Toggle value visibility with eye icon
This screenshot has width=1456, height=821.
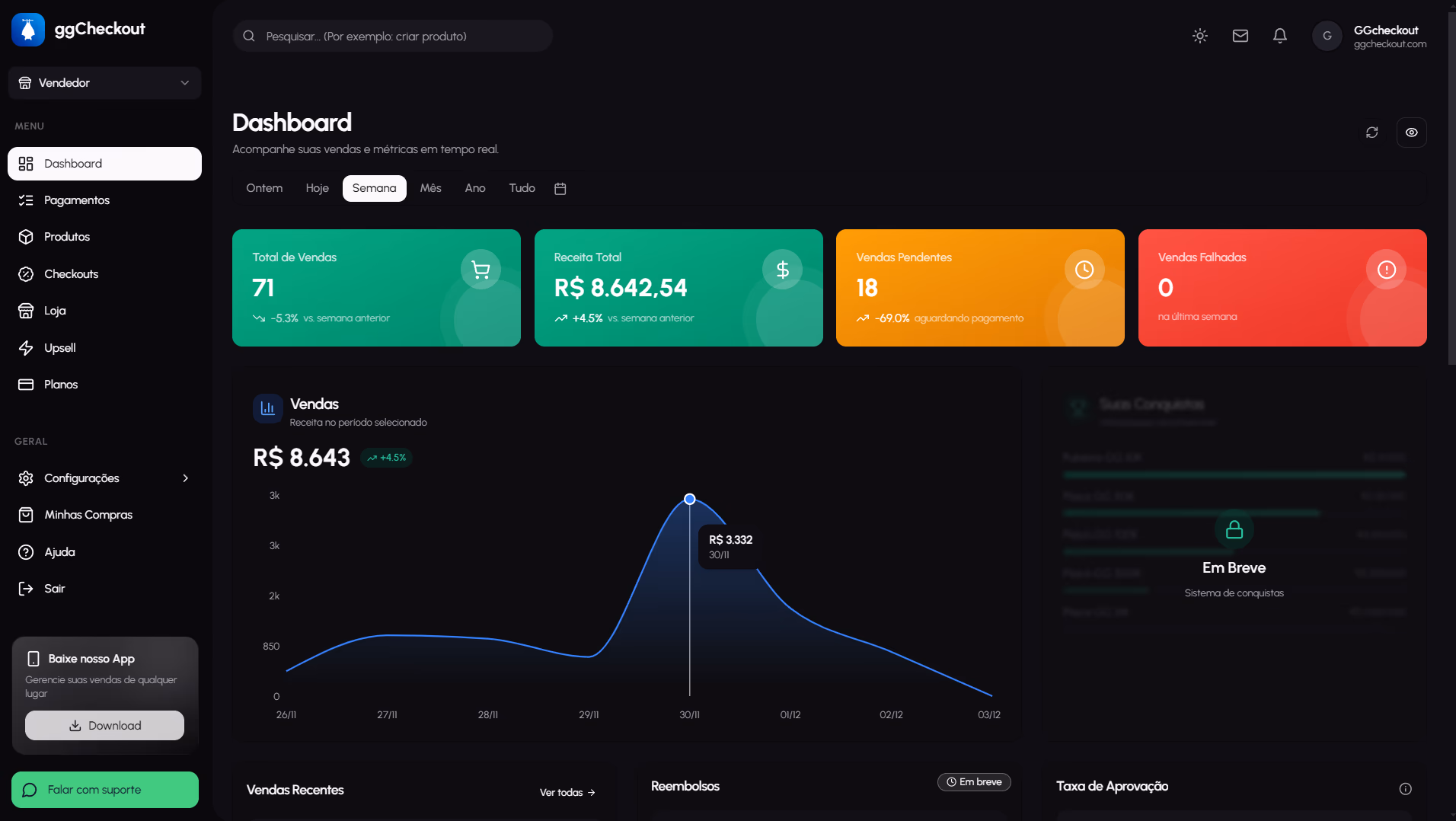coord(1412,133)
